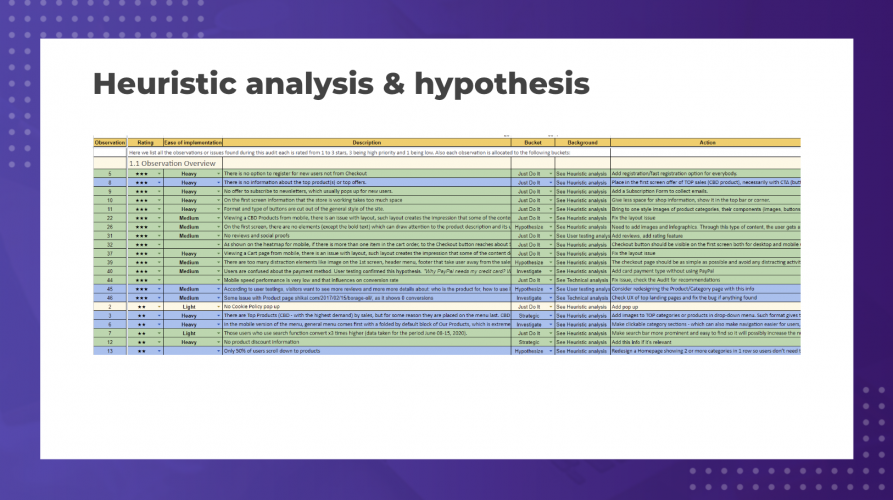The width and height of the screenshot is (893, 500).
Task: Select cell 'Users are confused about the payment method'
Action: pyautogui.click(x=367, y=272)
